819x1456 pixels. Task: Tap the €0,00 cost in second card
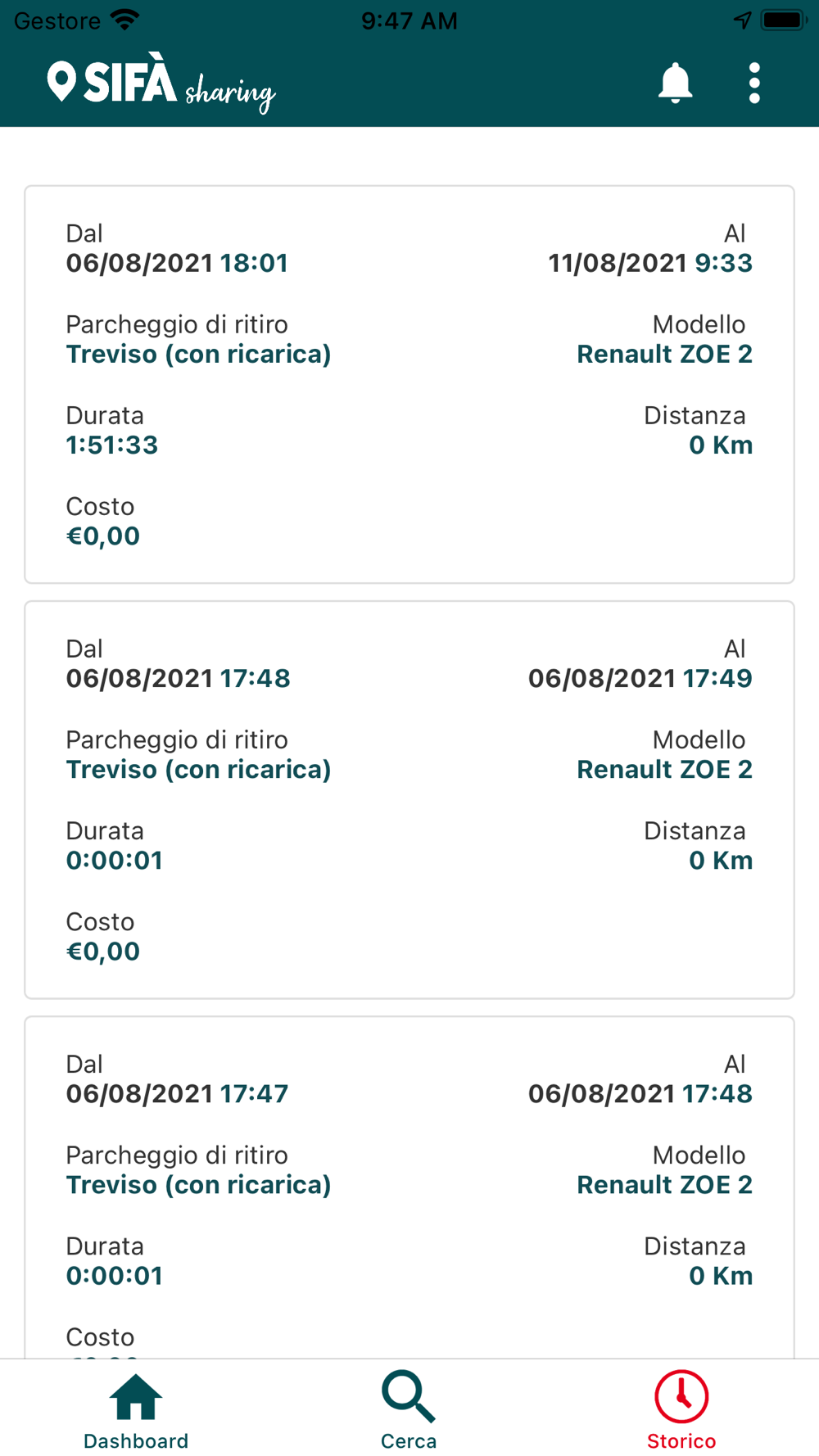pos(103,952)
